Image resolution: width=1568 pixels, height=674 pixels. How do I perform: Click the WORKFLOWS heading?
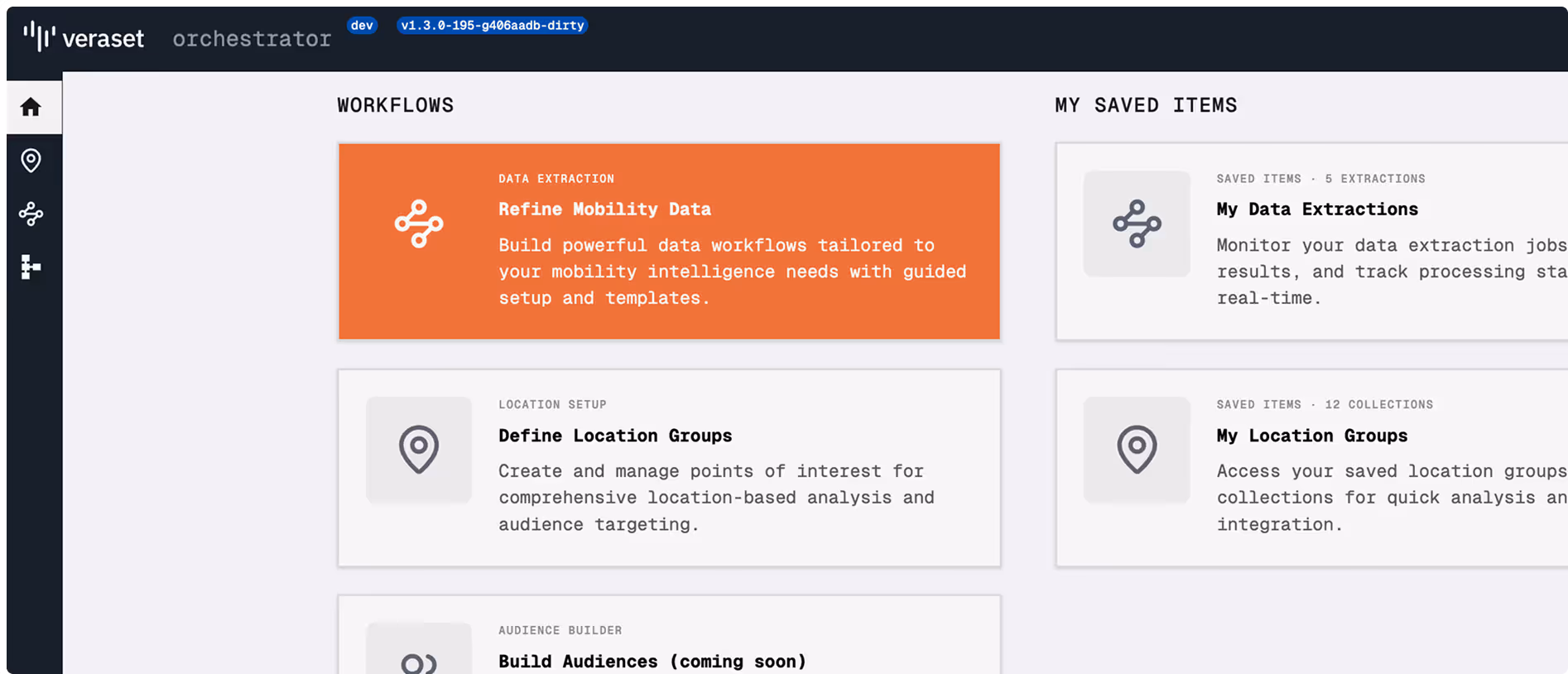tap(395, 105)
